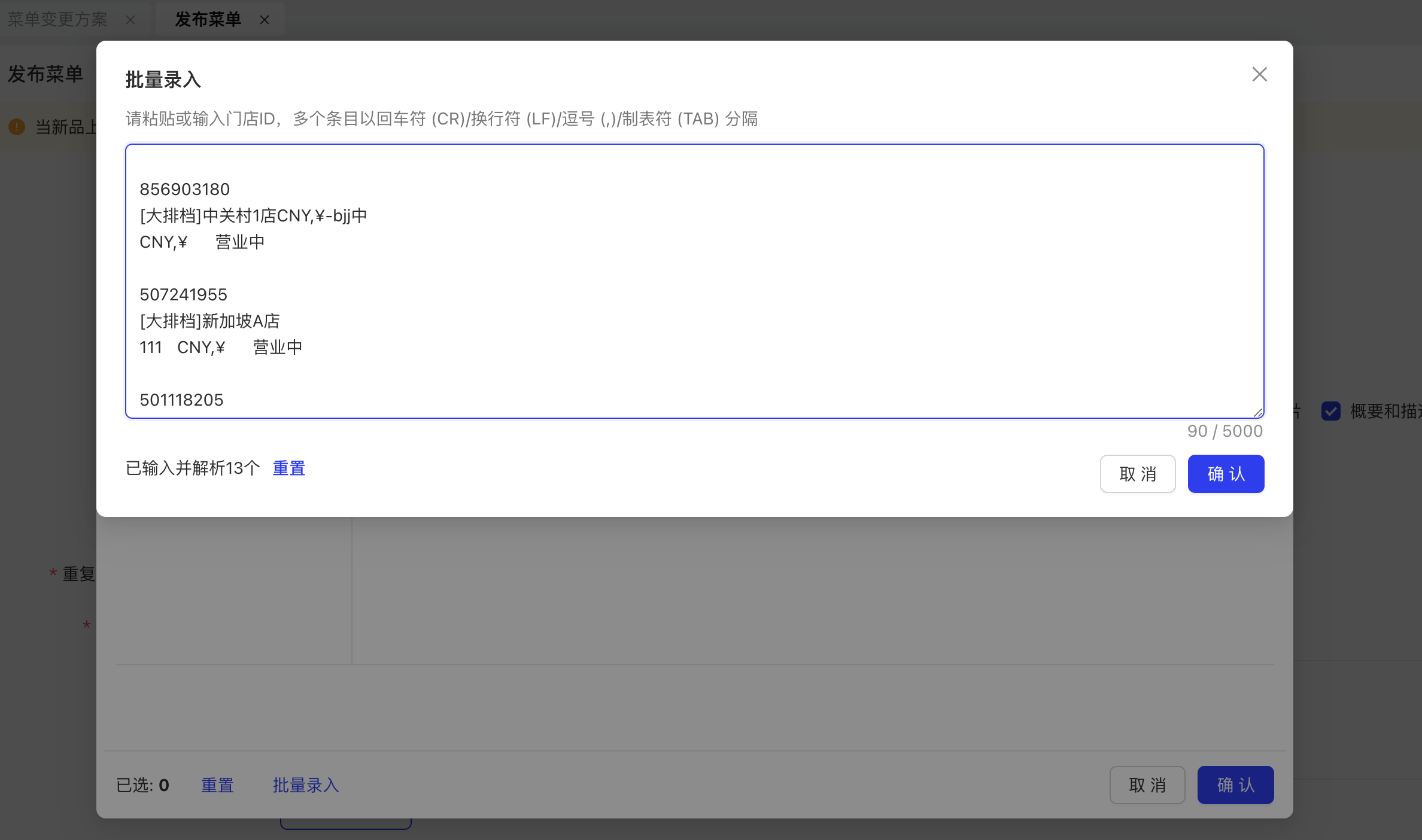Click the dimmed 取消 button in the bottom bar
This screenshot has height=840, width=1422.
tap(1147, 785)
